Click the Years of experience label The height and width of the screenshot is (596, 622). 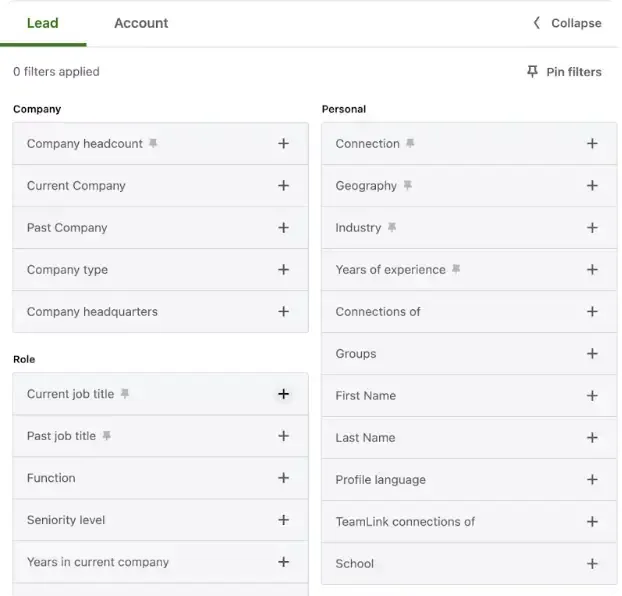pos(391,270)
